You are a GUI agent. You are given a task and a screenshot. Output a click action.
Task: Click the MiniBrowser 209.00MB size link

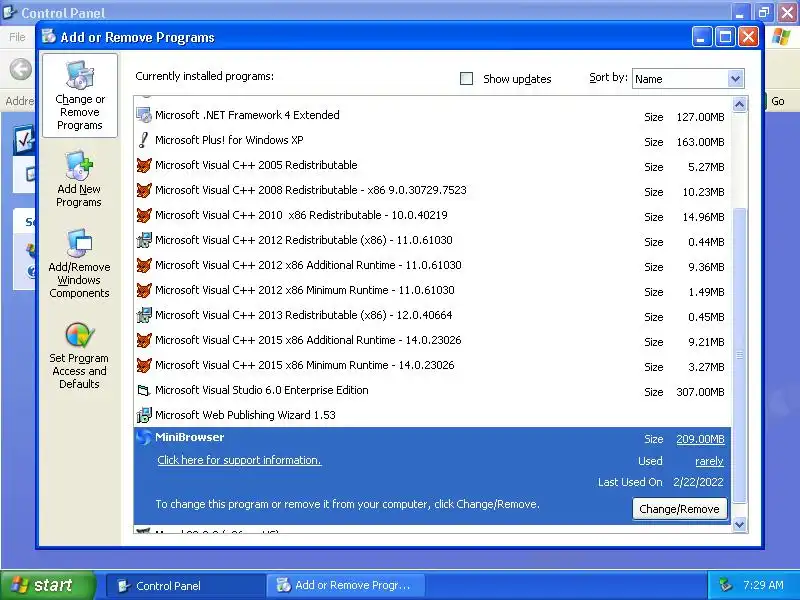pos(700,439)
